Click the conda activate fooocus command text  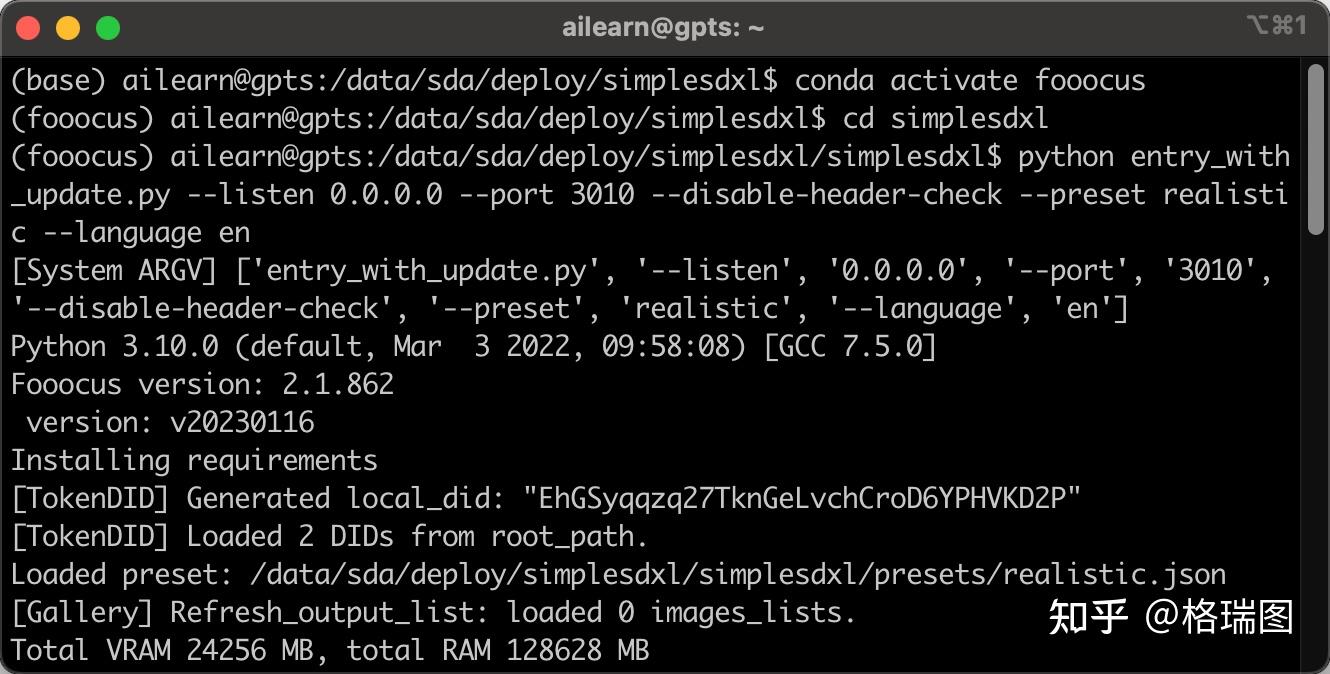[x=970, y=80]
